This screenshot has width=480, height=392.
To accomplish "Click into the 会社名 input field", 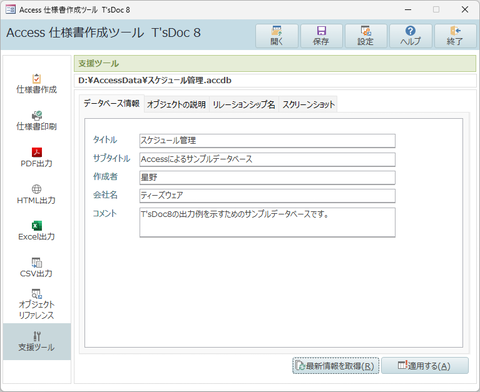I will coord(267,196).
